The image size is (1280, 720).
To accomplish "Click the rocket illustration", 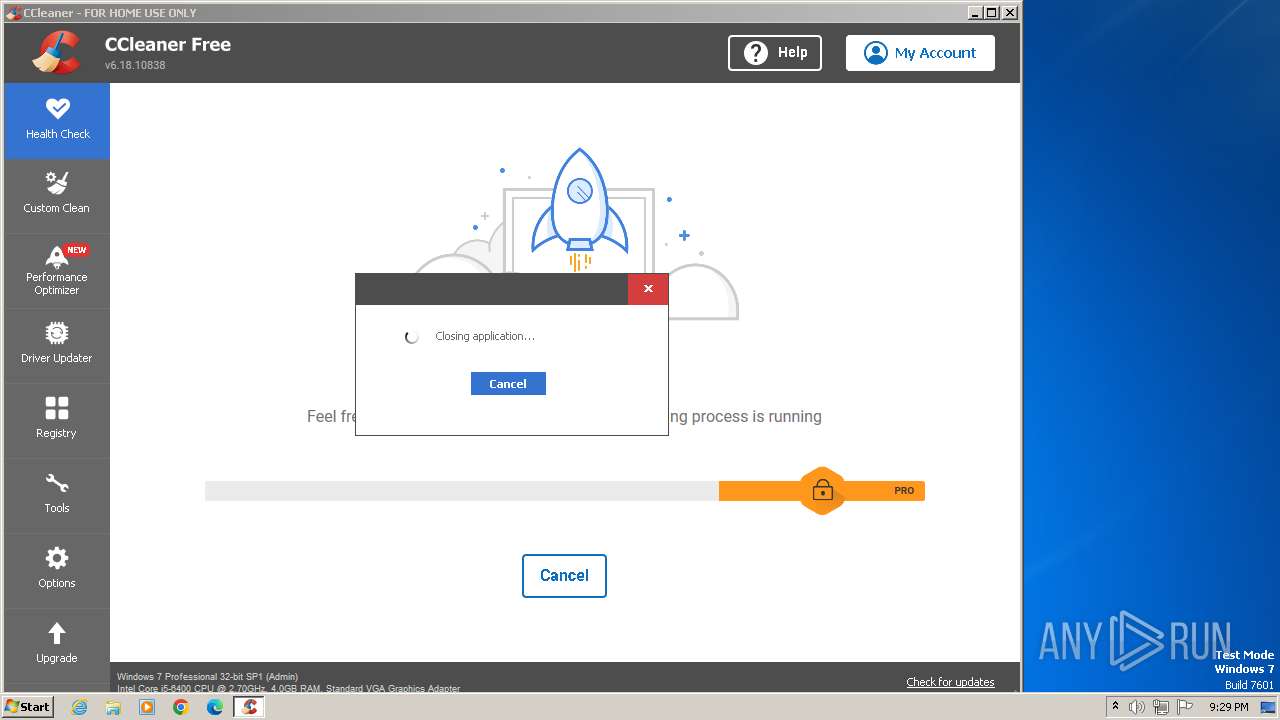I will (579, 208).
